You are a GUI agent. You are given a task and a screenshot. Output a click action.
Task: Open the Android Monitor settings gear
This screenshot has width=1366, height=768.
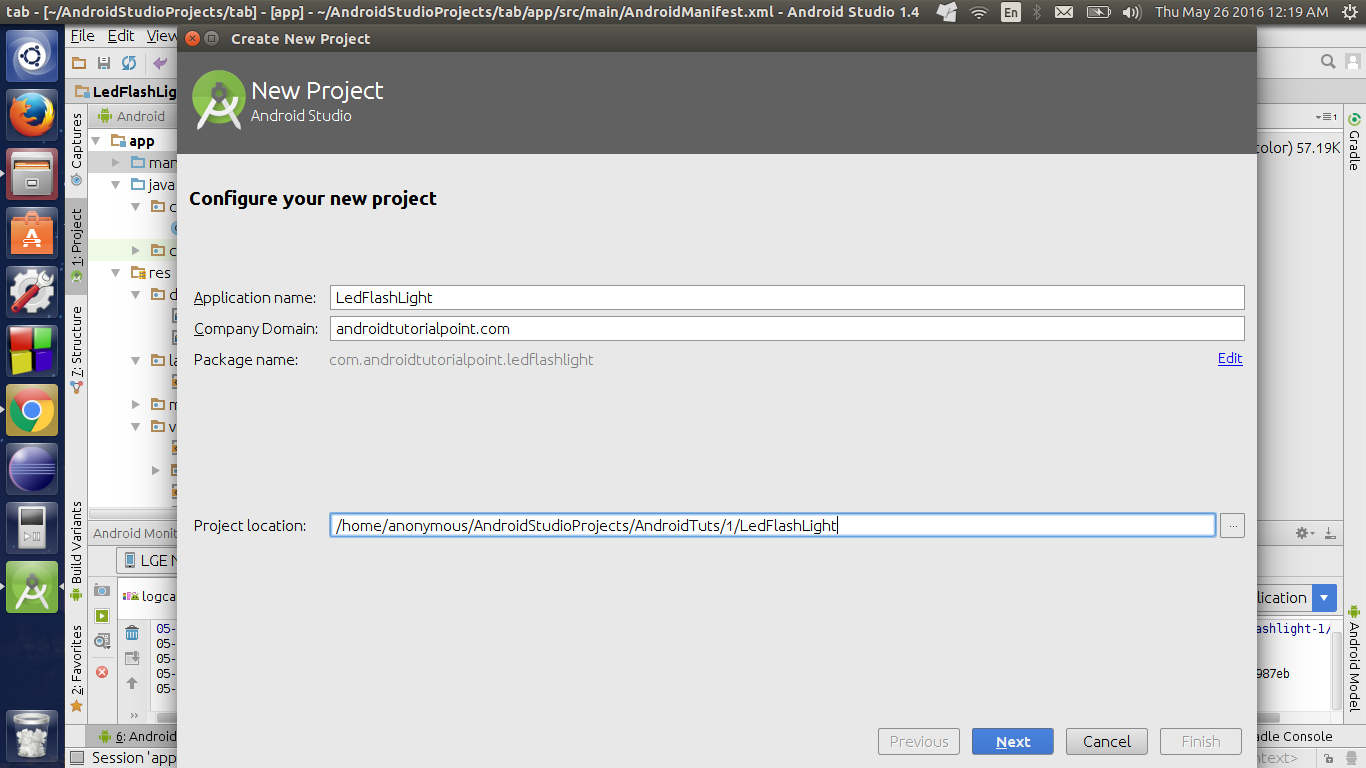[1303, 534]
